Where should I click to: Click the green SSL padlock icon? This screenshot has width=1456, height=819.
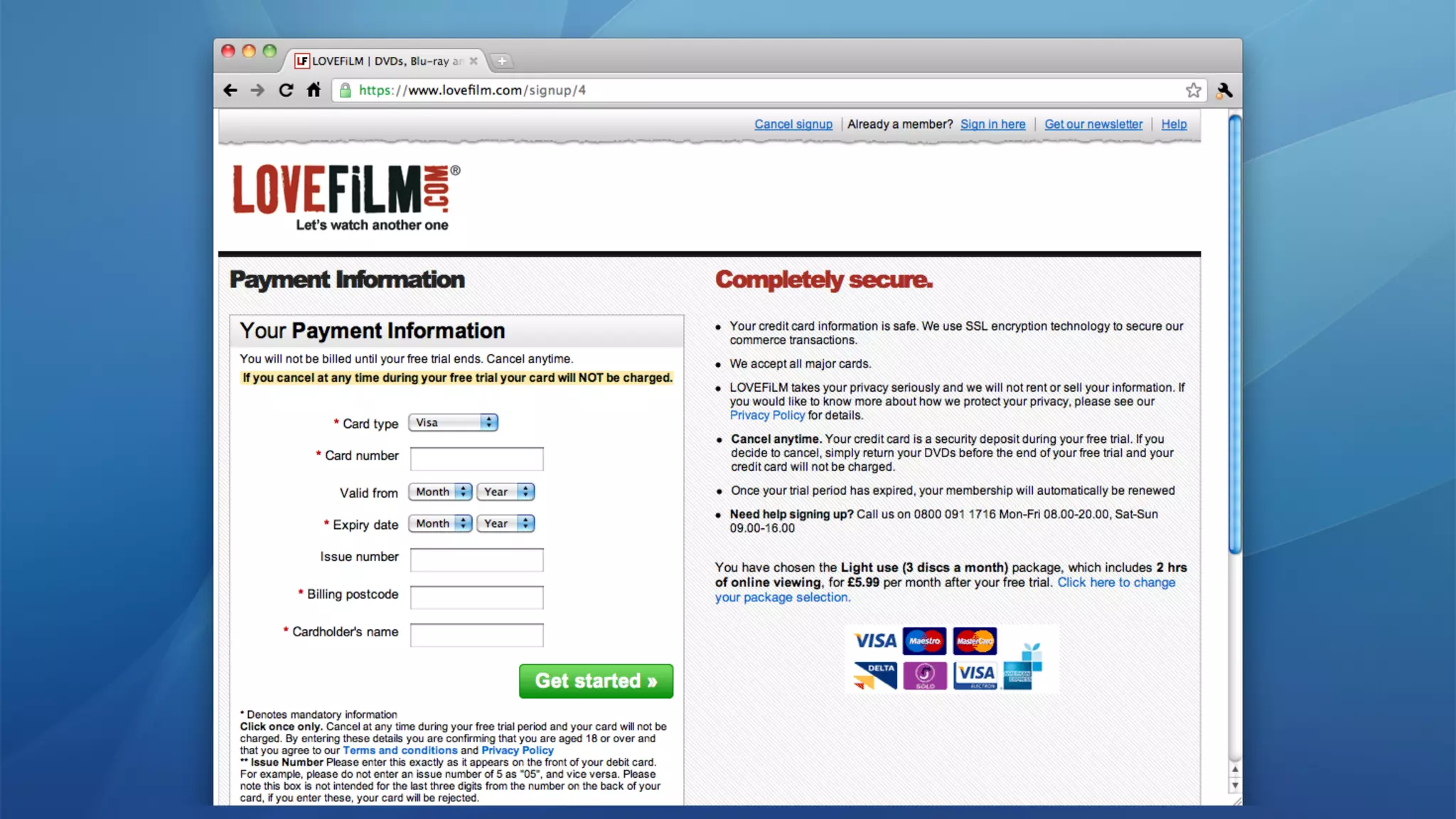pos(346,90)
